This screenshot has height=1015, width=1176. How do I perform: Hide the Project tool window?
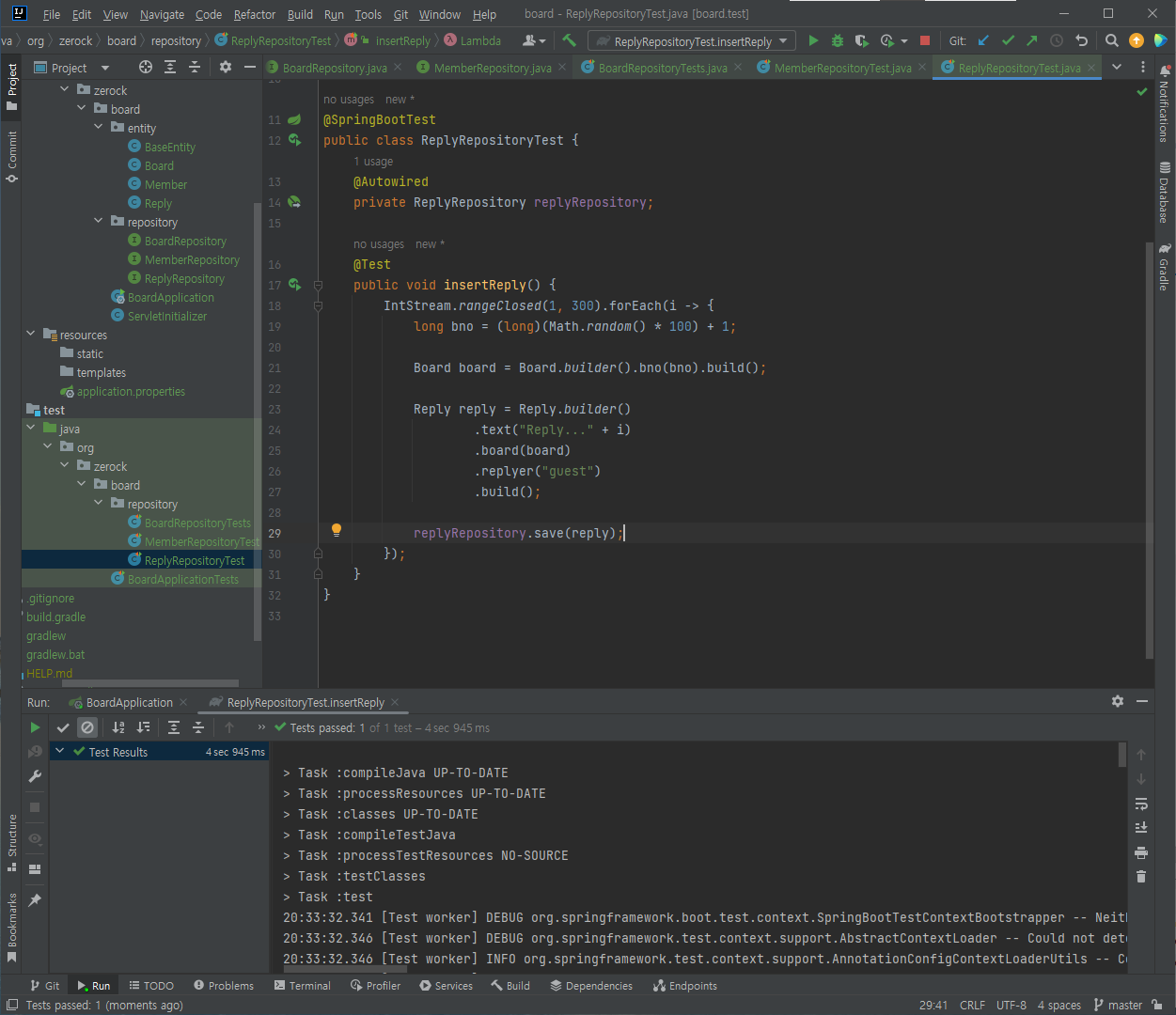coord(250,67)
